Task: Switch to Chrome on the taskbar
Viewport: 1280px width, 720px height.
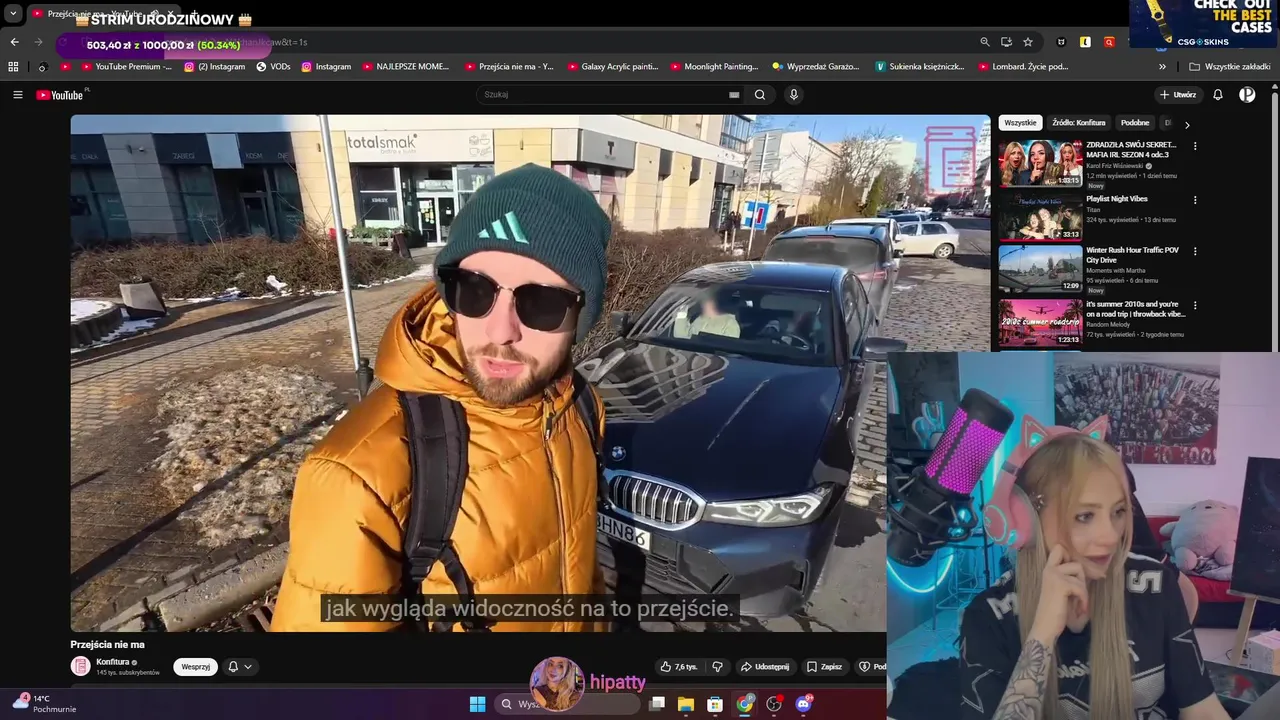Action: pyautogui.click(x=745, y=704)
